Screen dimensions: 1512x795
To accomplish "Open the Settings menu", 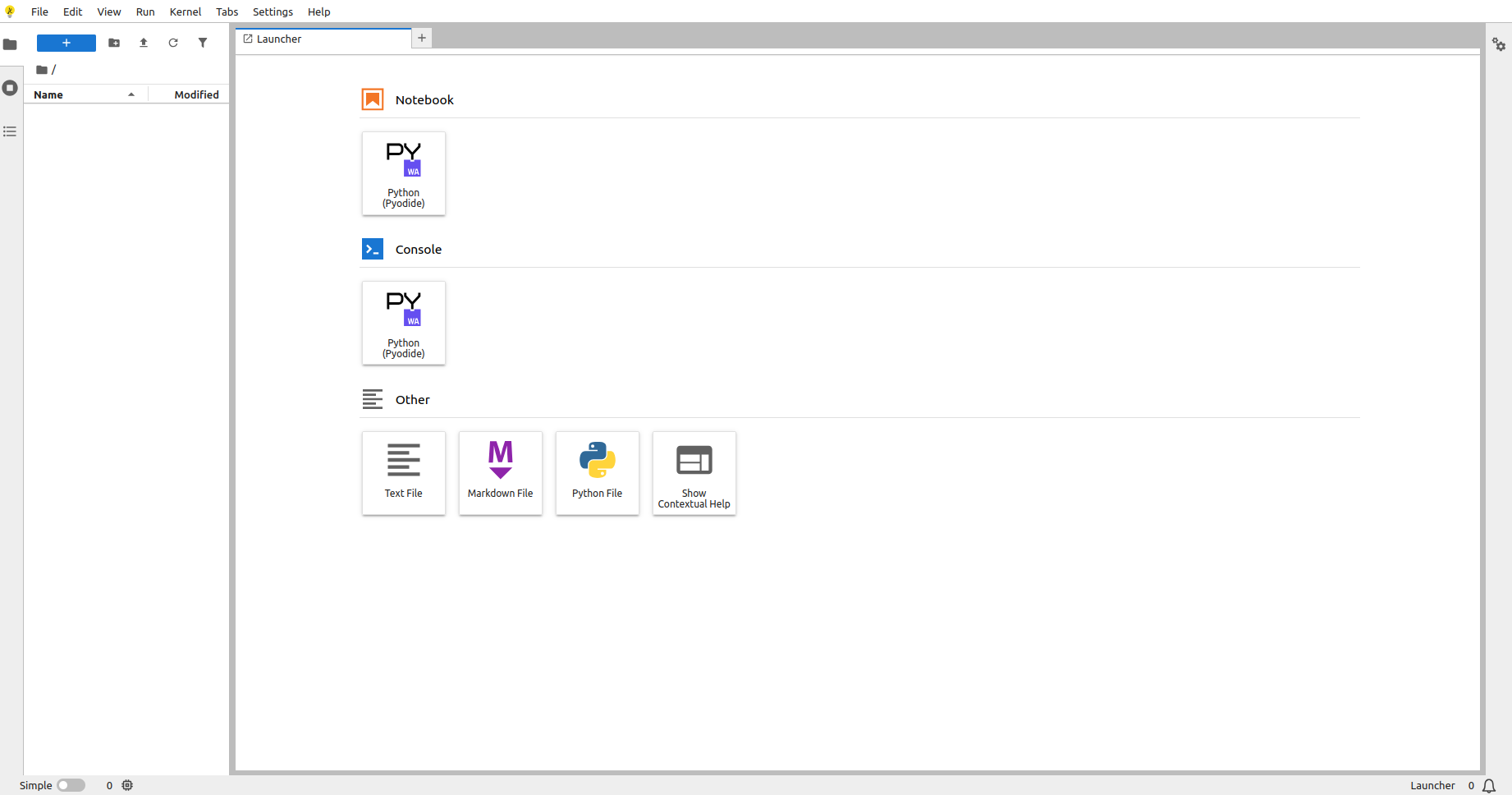I will coord(273,11).
